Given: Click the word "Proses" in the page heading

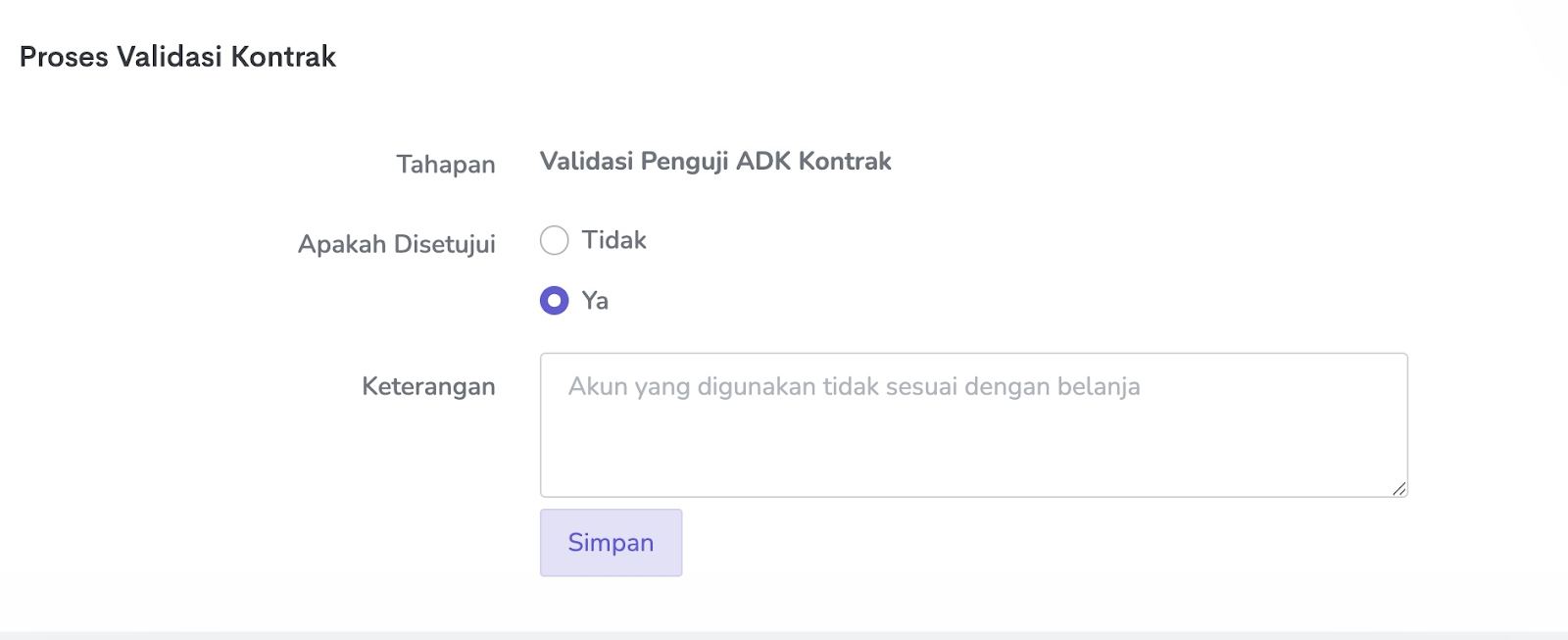Looking at the screenshot, I should [x=64, y=57].
